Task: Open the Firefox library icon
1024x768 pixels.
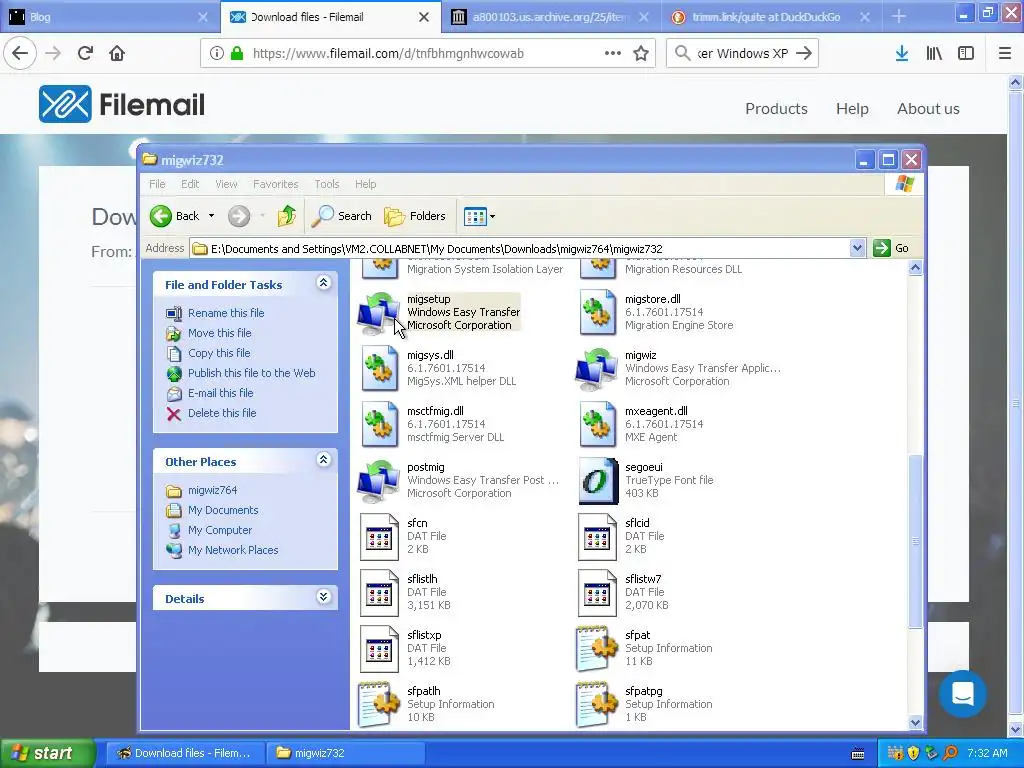Action: [x=934, y=54]
